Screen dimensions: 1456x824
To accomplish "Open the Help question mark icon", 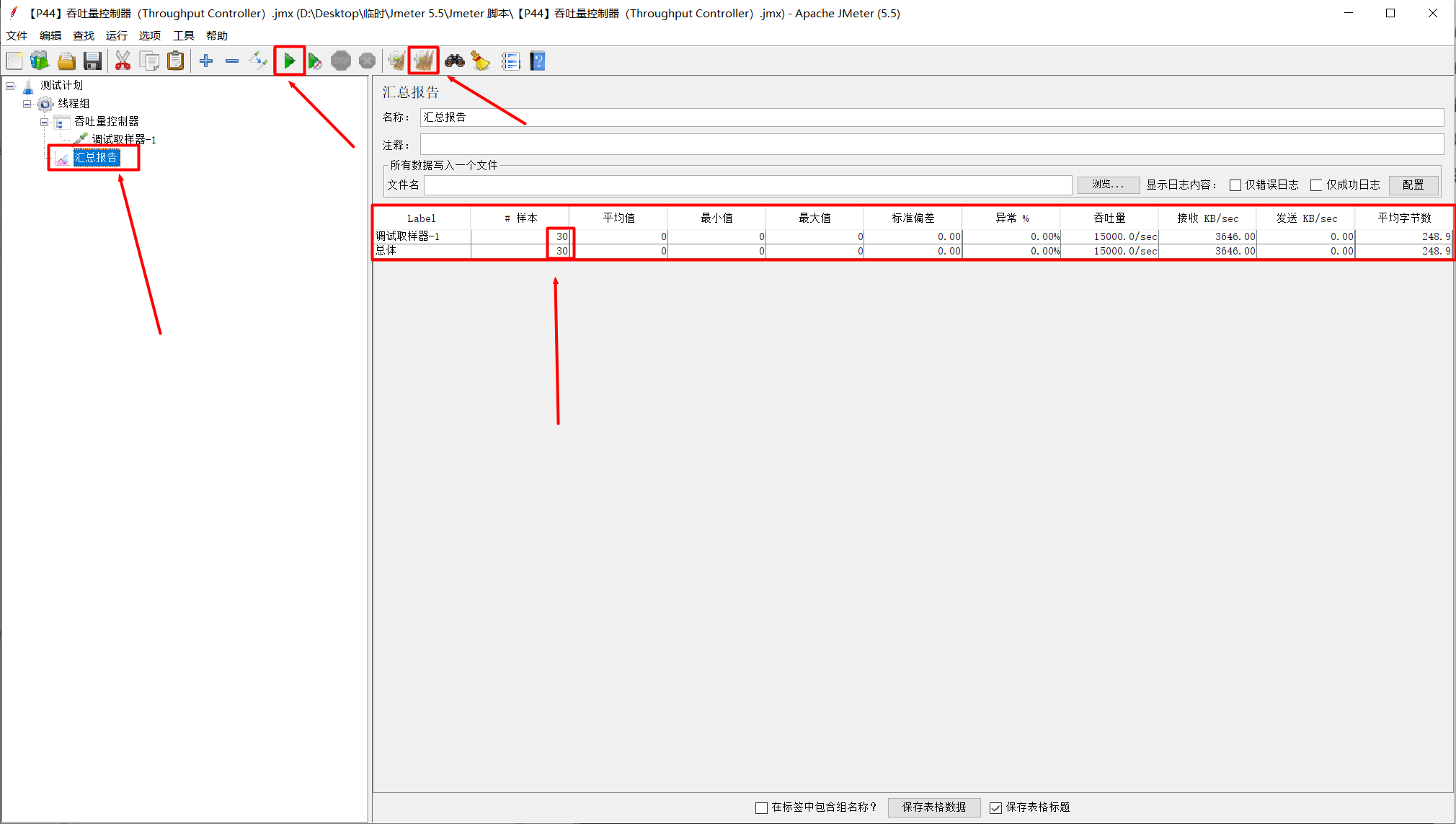I will point(538,61).
